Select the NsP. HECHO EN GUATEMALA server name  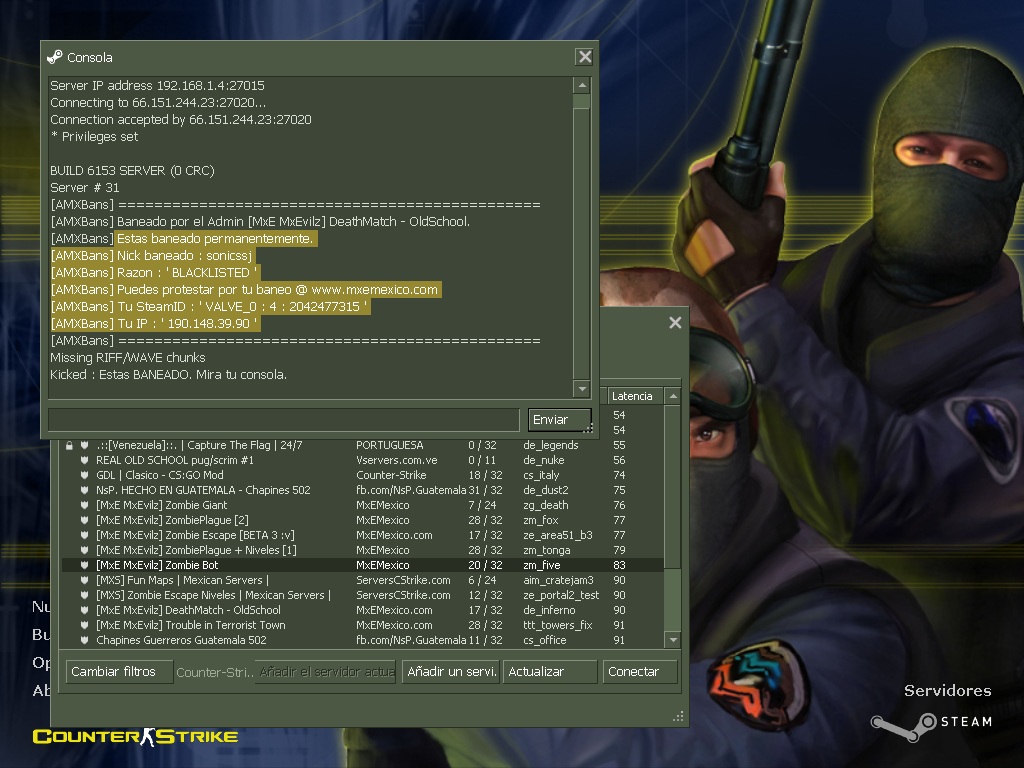(203, 490)
